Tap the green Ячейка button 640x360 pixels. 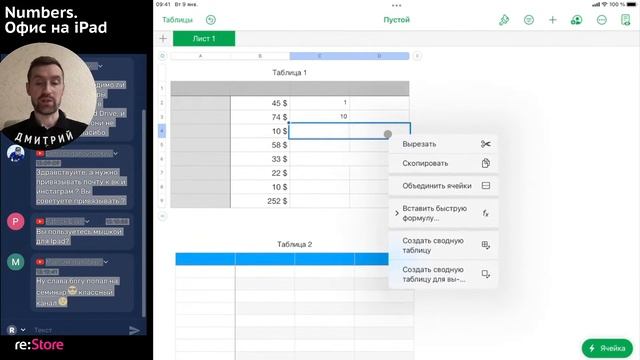pyautogui.click(x=607, y=348)
